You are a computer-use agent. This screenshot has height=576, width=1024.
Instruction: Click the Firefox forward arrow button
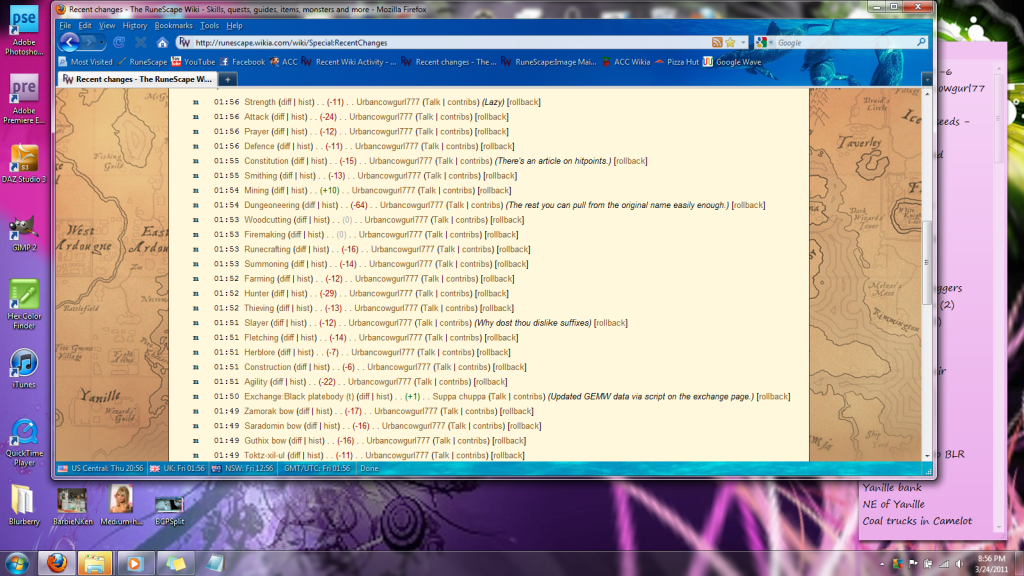pos(89,42)
